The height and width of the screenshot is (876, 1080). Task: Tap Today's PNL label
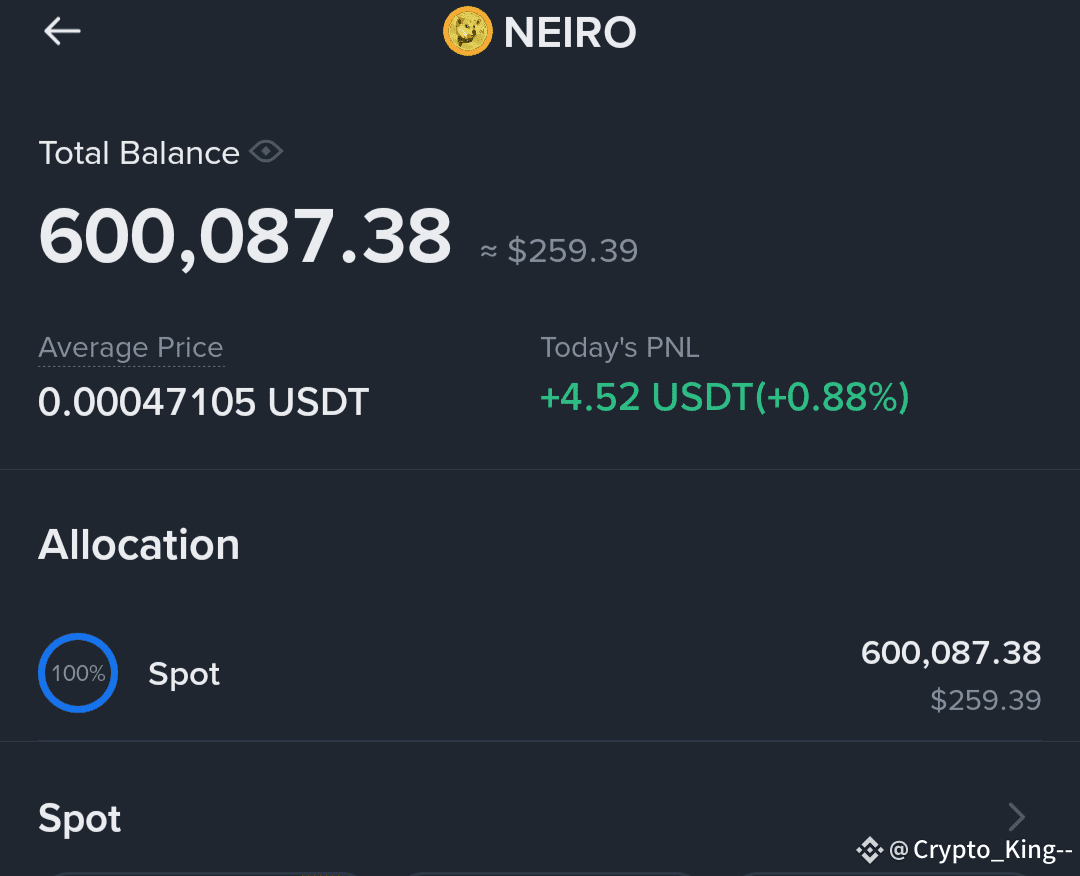[620, 348]
